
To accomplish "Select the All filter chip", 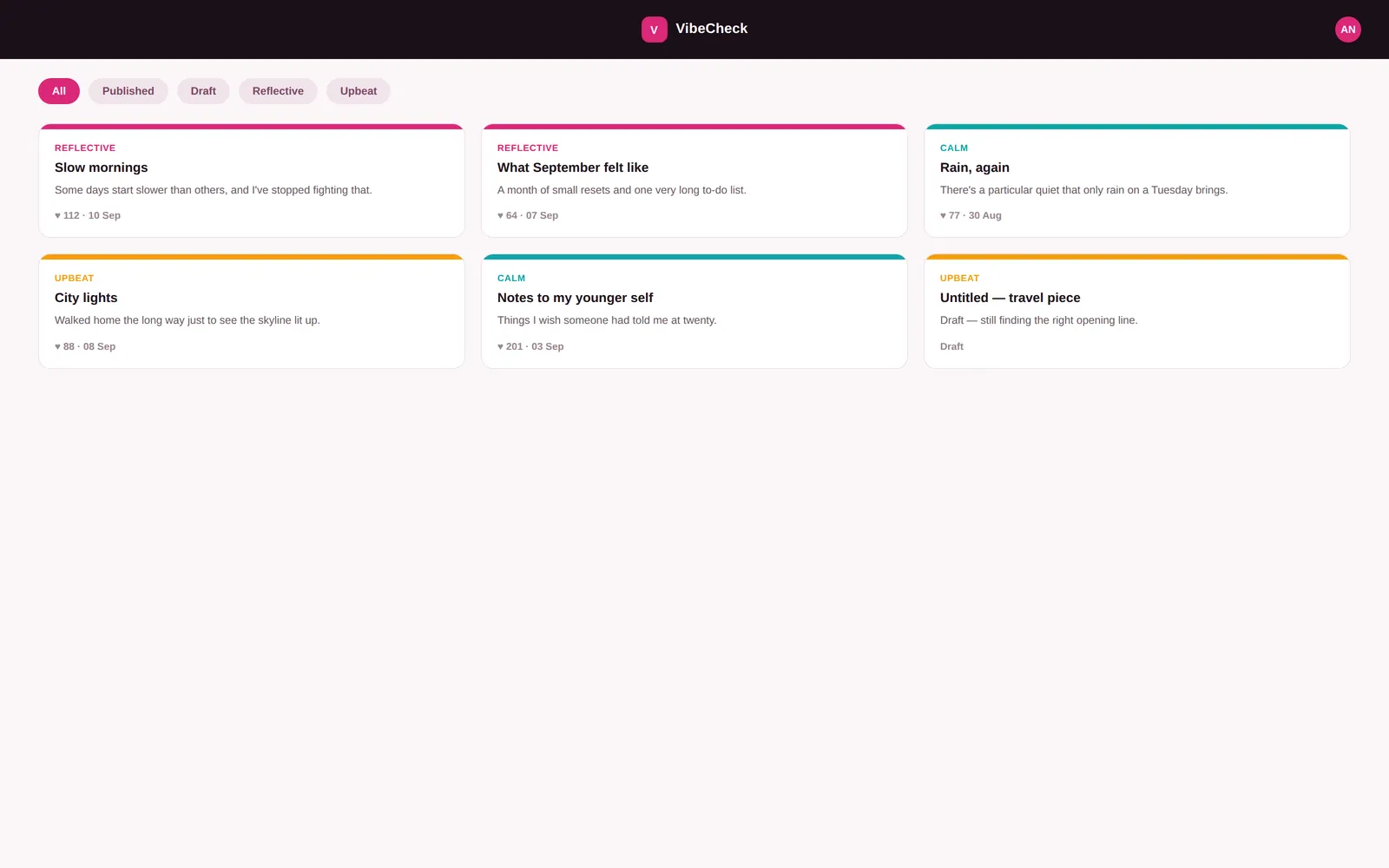I will click(59, 91).
